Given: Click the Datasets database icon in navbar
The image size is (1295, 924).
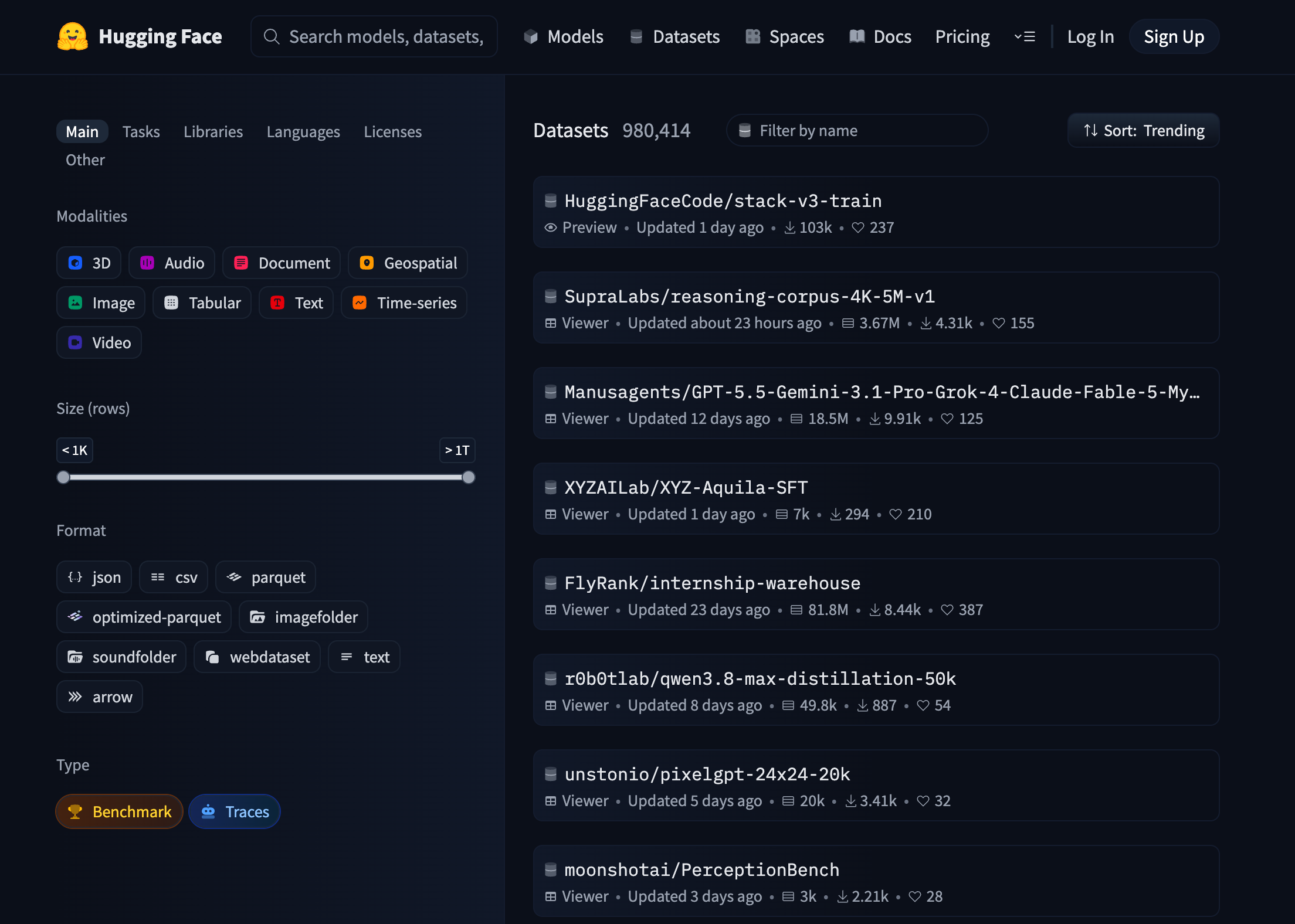Looking at the screenshot, I should point(636,36).
